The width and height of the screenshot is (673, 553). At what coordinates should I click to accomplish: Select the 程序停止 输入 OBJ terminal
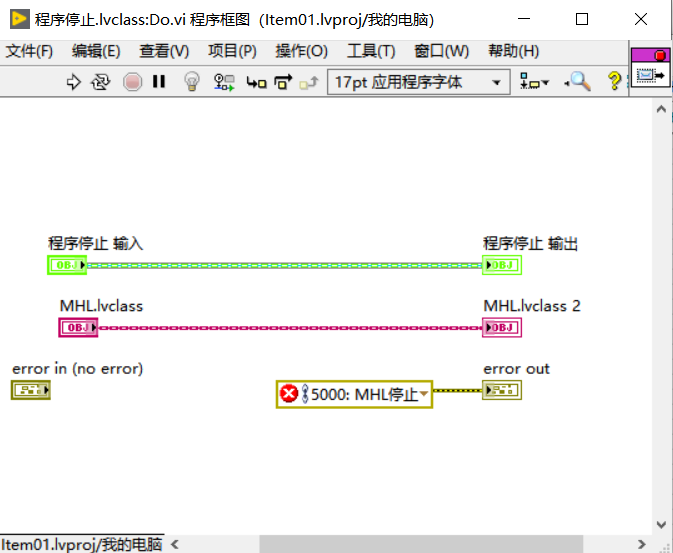[x=67, y=265]
